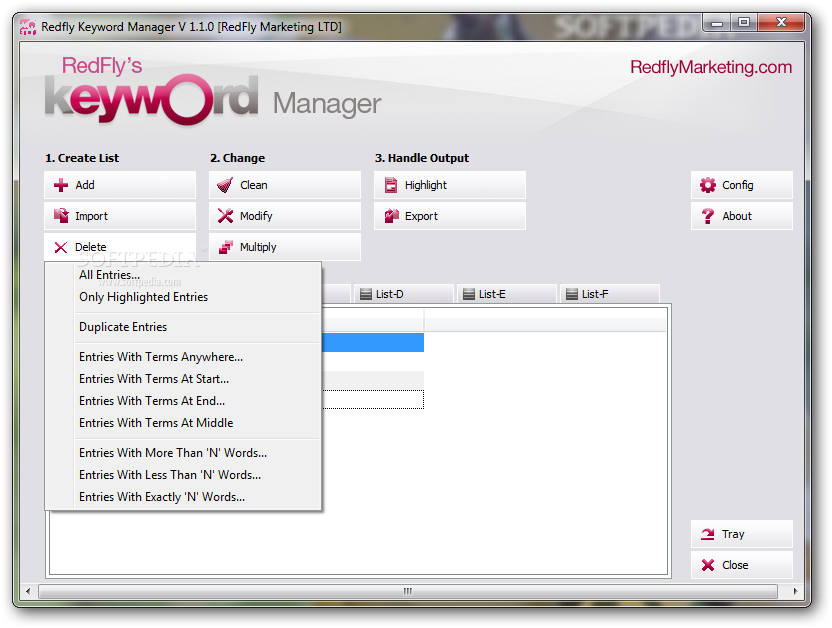Click the Config gear icon

pos(708,185)
